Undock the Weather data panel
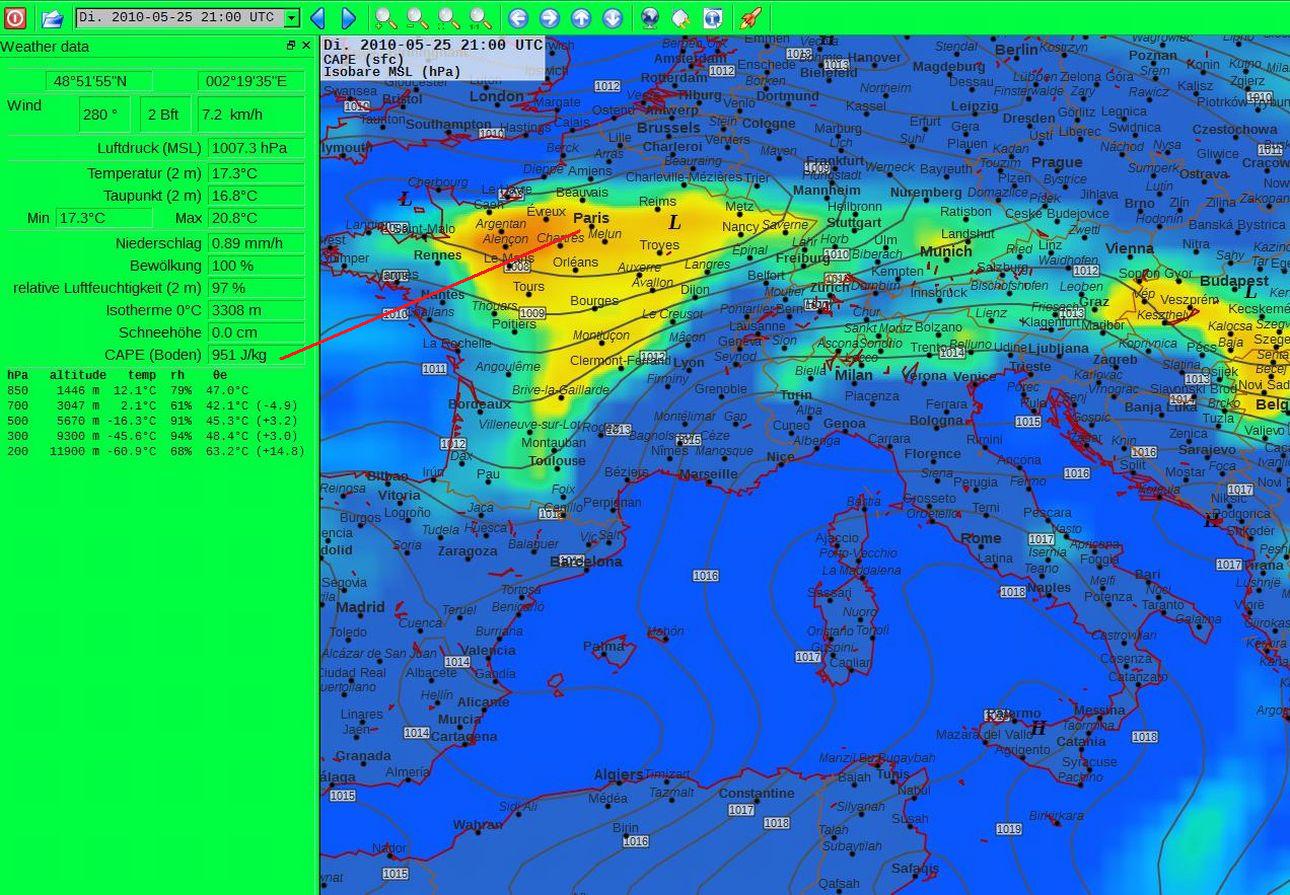Viewport: 1290px width, 895px height. point(291,46)
